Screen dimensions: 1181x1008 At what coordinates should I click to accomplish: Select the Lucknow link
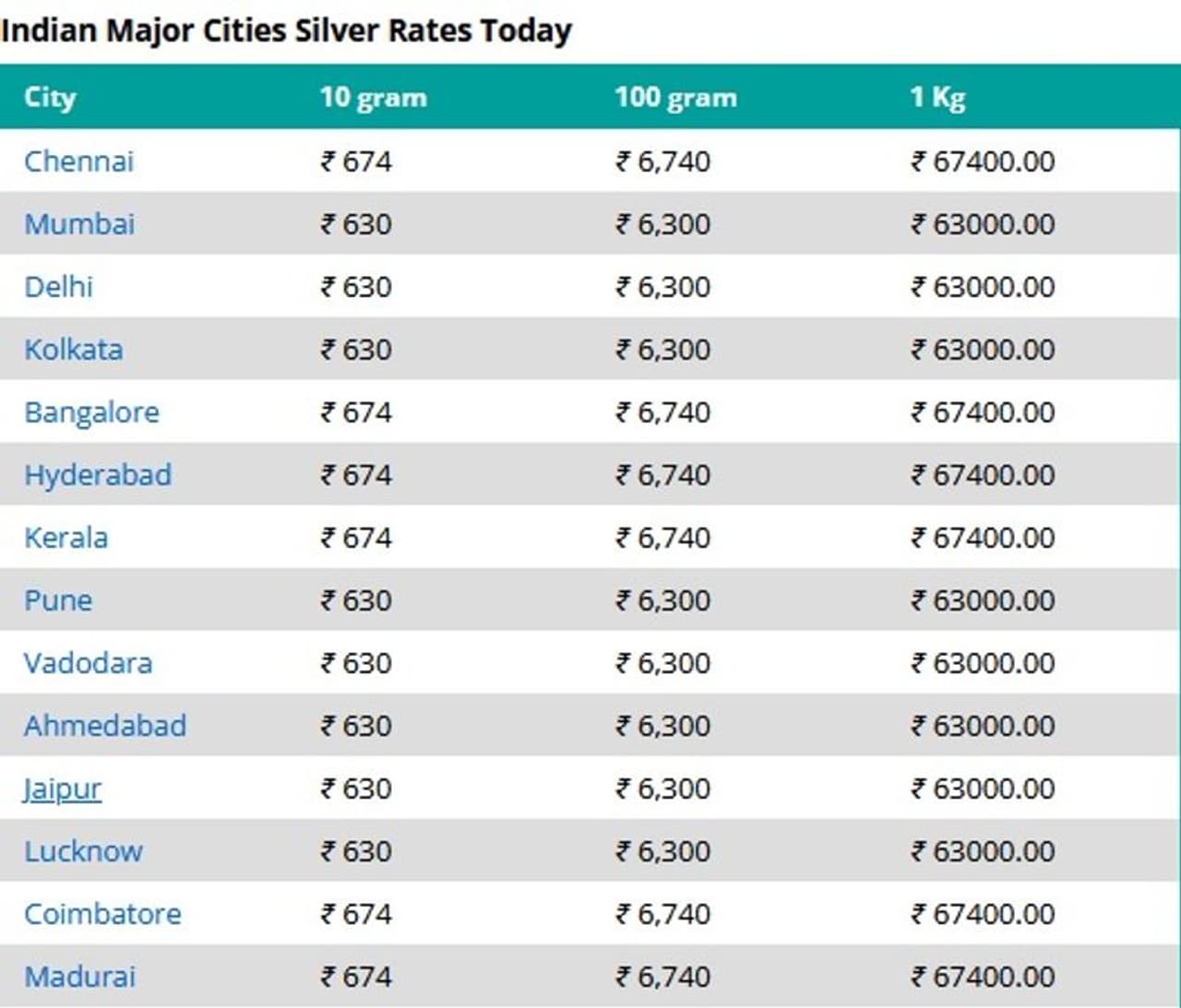click(x=84, y=851)
